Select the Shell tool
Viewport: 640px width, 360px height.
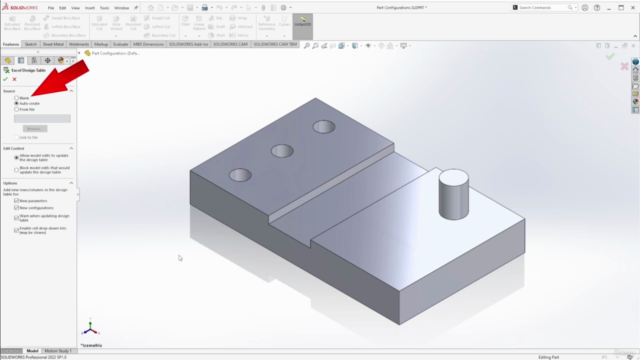(x=217, y=35)
